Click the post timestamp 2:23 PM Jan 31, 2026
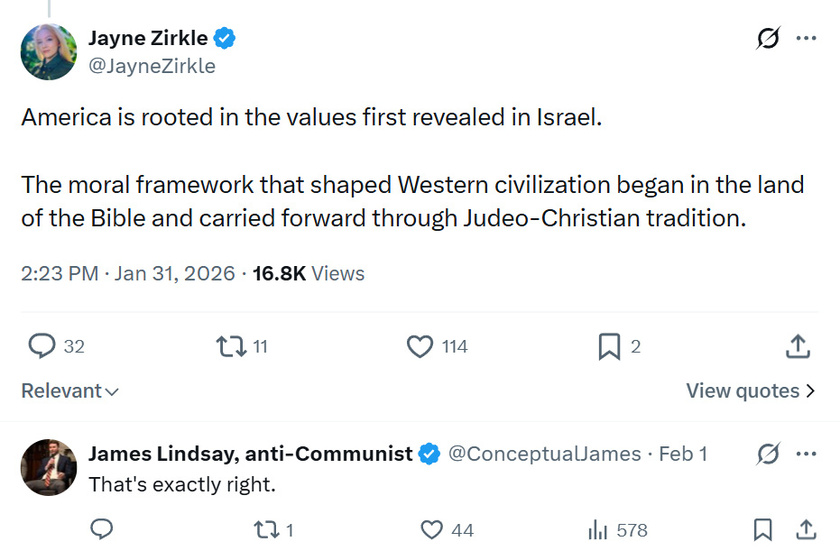The image size is (840, 560). click(x=128, y=273)
